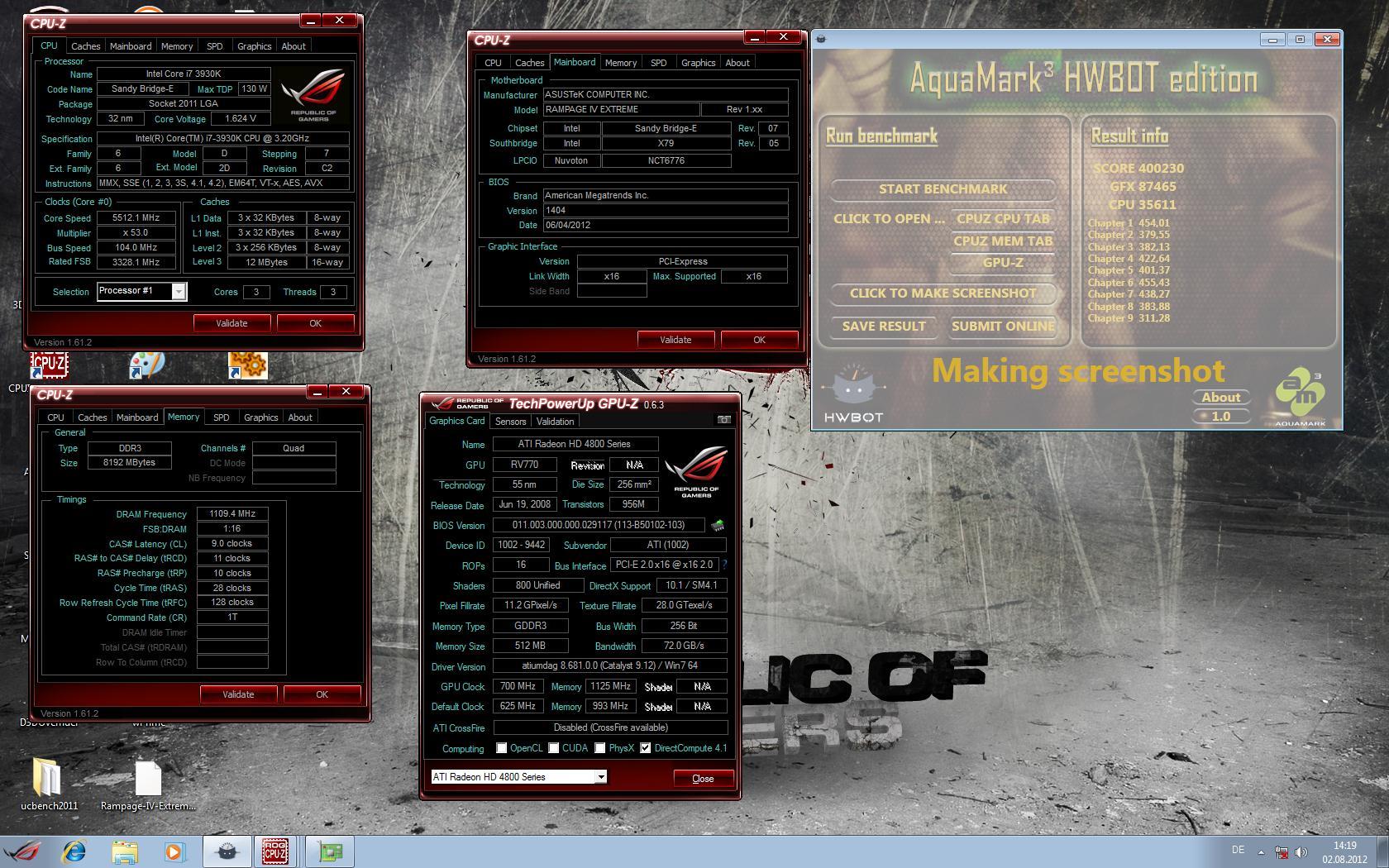Click the Model RAMPAGE IV EXTREME field
The image size is (1389, 868).
coord(621,109)
